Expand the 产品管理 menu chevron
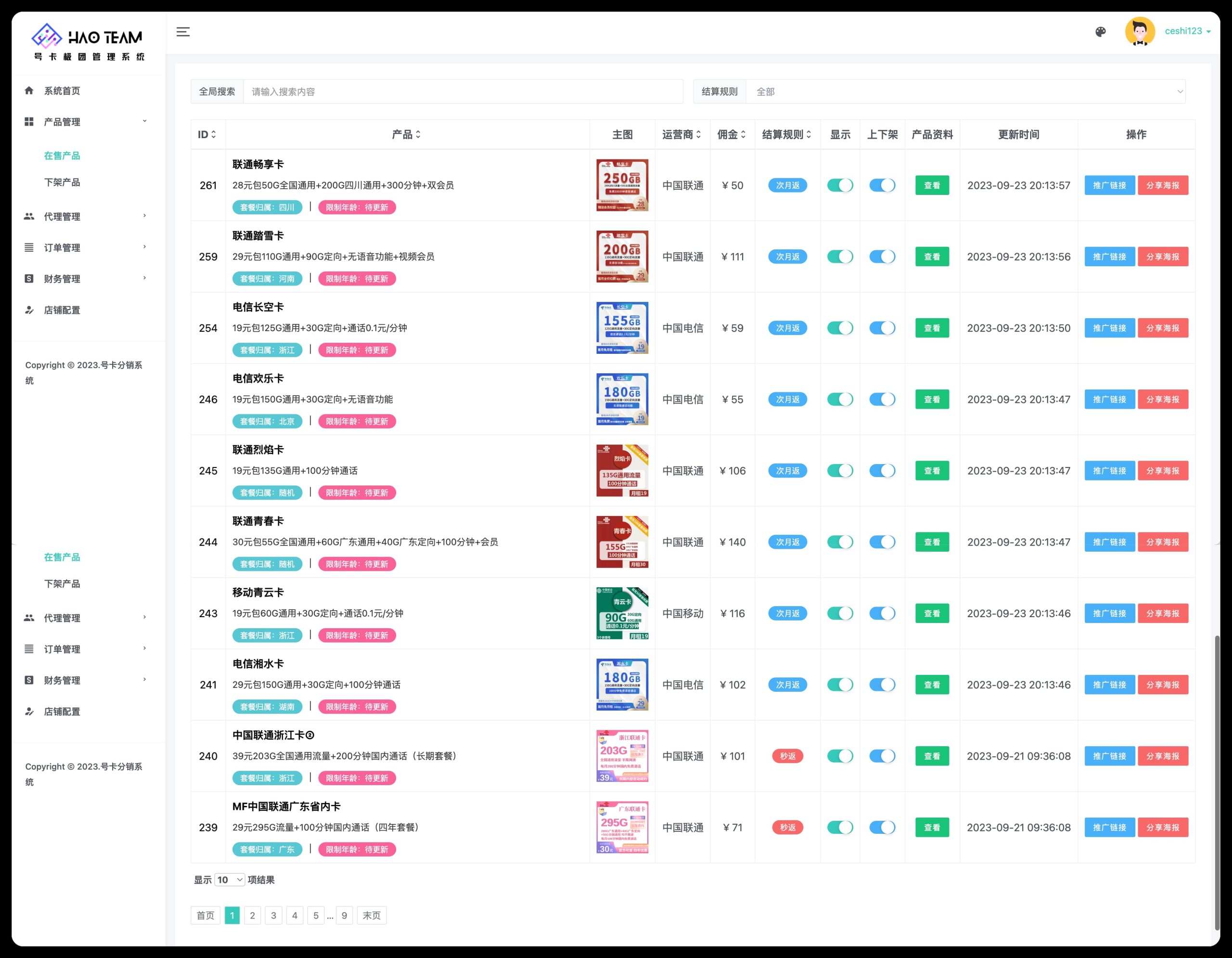 click(145, 121)
